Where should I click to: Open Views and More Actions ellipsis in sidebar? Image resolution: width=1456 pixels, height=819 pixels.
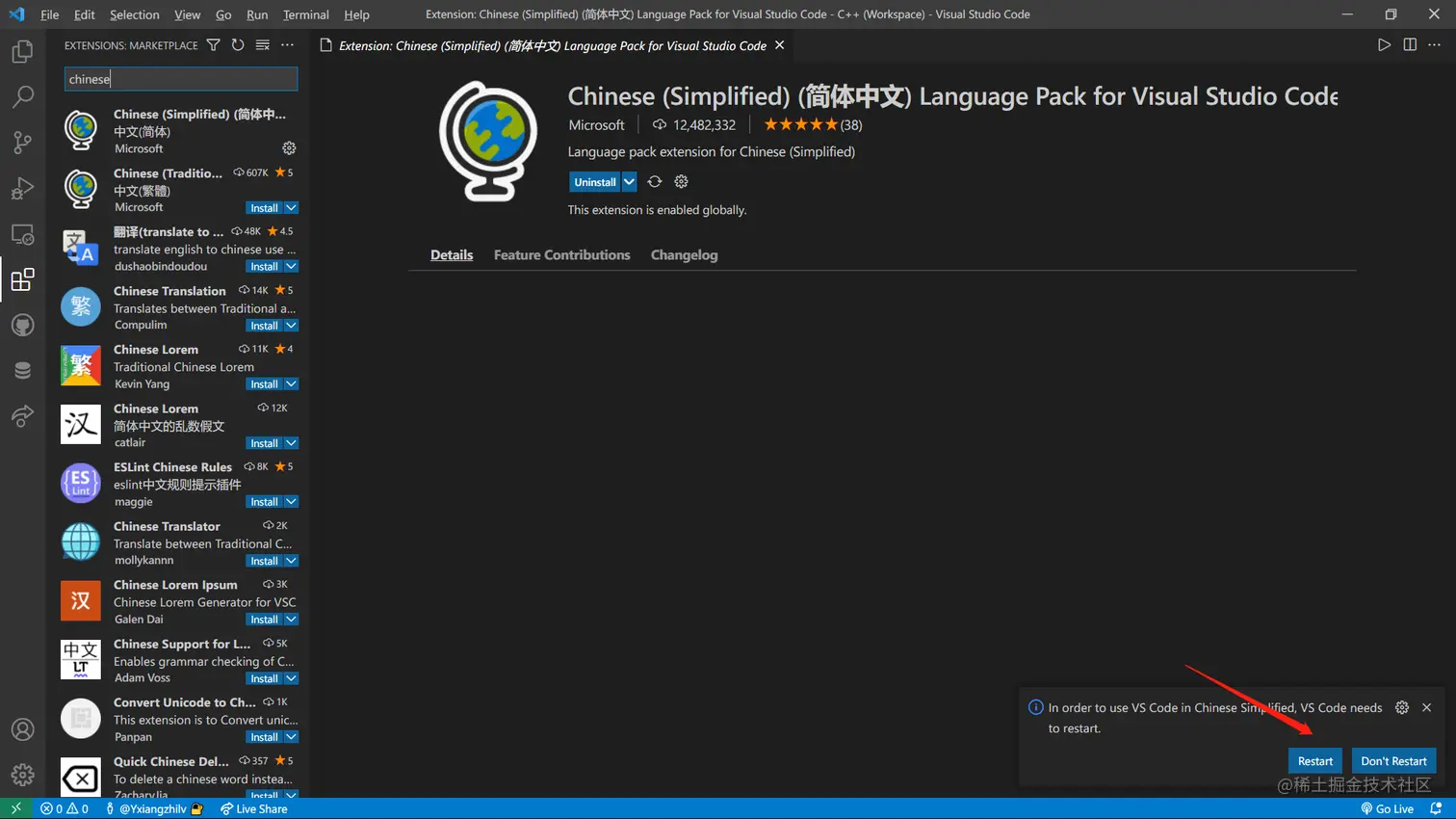(x=287, y=45)
